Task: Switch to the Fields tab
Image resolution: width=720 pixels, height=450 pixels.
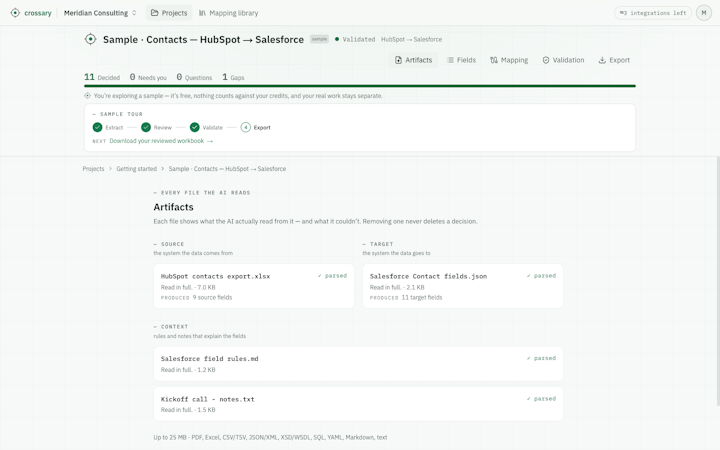Action: coord(461,60)
